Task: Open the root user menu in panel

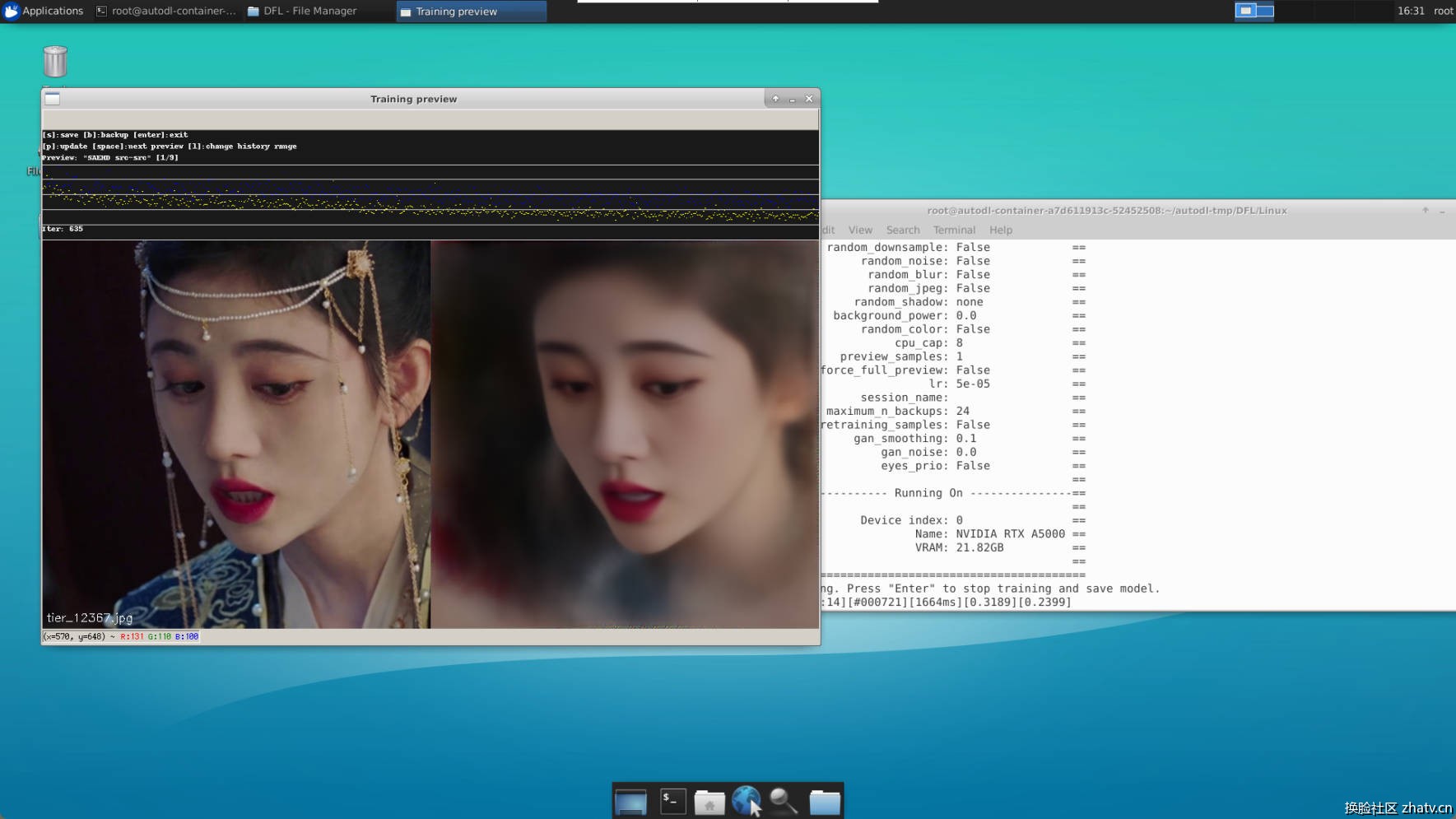Action: (x=1444, y=11)
